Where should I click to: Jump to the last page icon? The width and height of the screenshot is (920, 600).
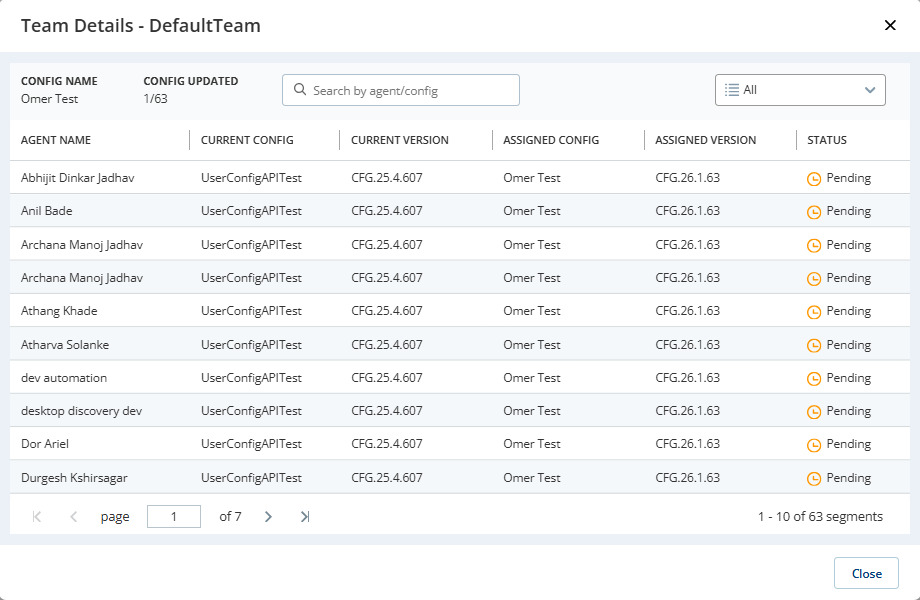point(303,516)
